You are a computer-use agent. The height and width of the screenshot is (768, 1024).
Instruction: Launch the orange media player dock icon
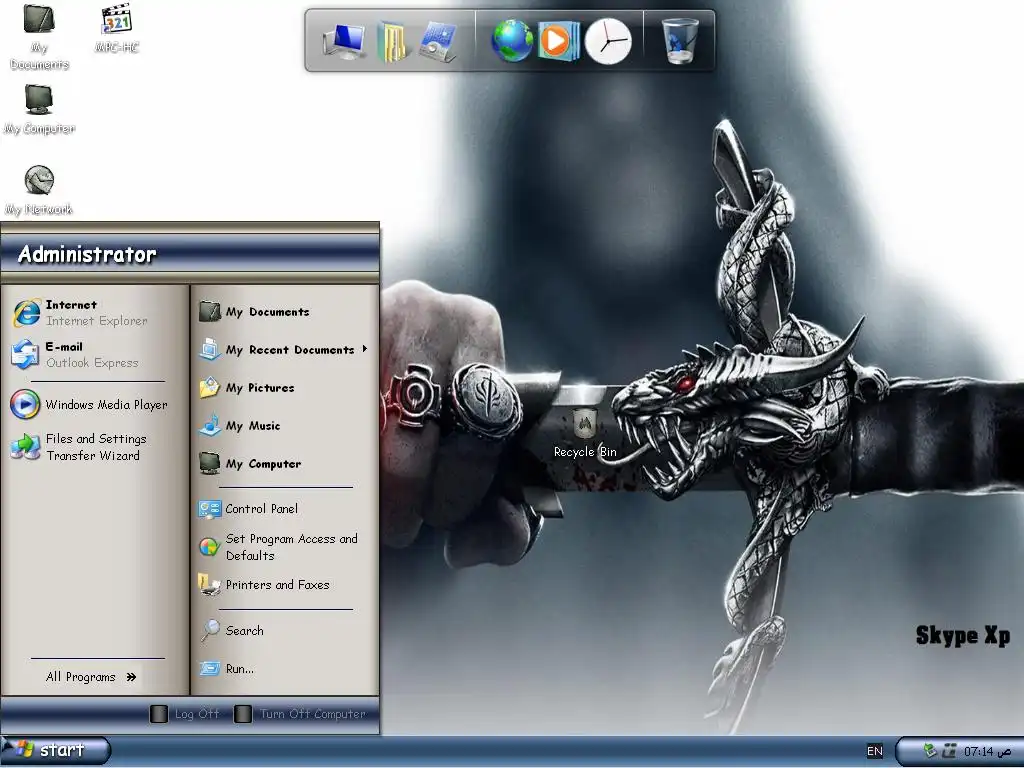pyautogui.click(x=558, y=41)
